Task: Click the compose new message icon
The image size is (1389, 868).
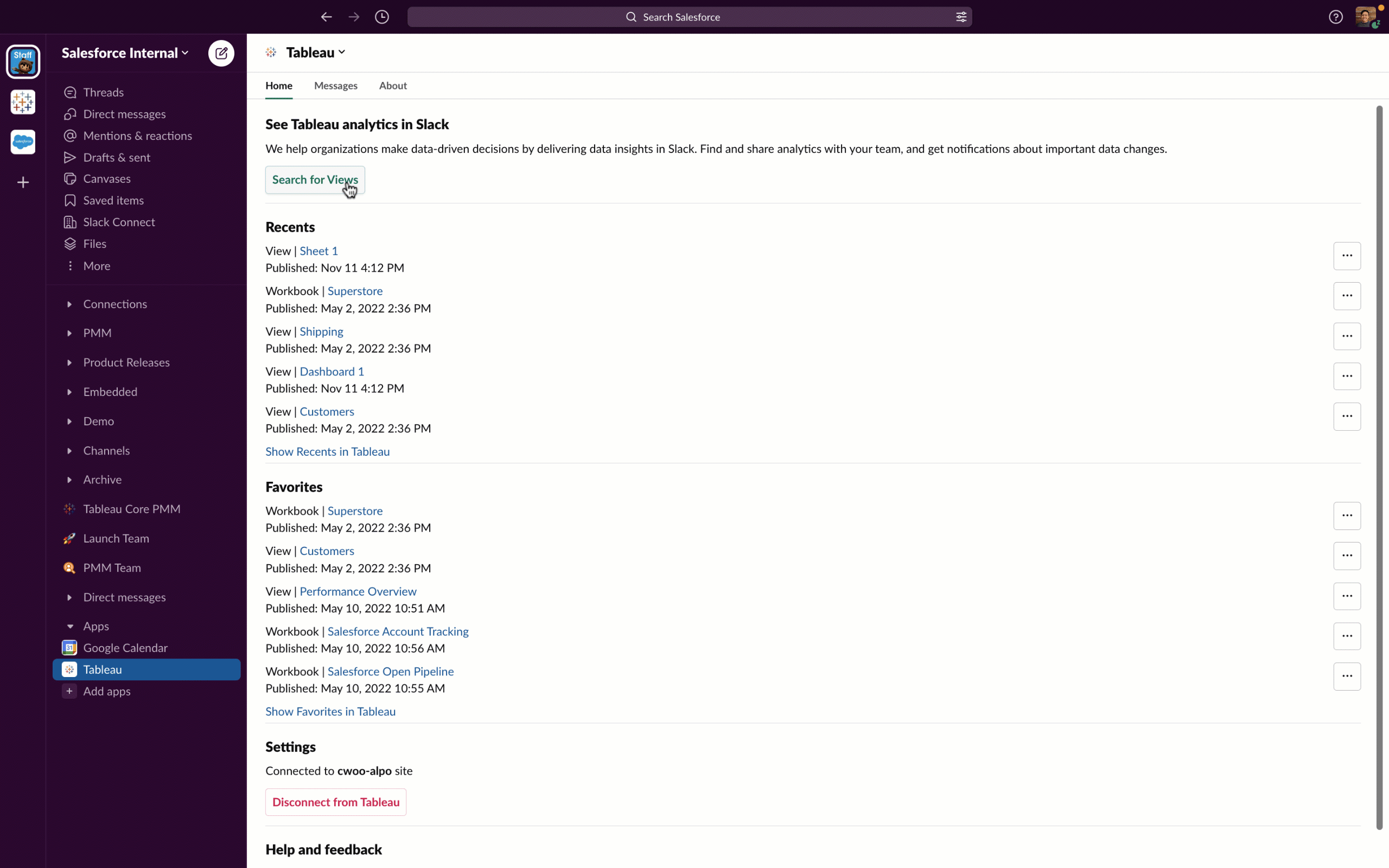Action: point(221,53)
